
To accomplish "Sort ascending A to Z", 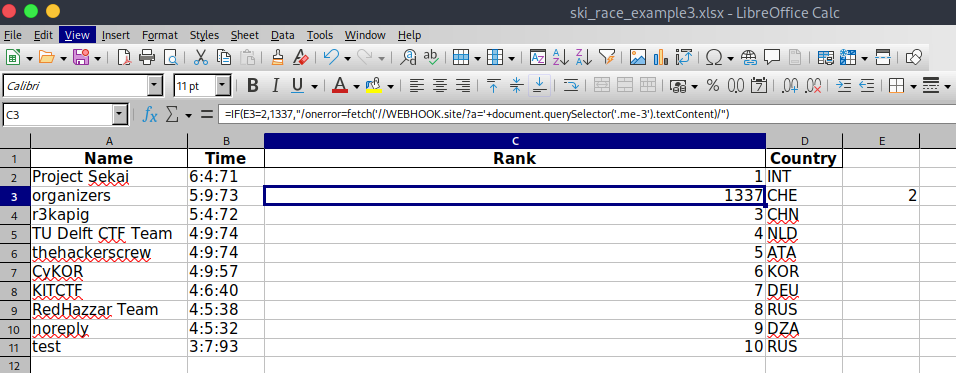I will pos(560,58).
